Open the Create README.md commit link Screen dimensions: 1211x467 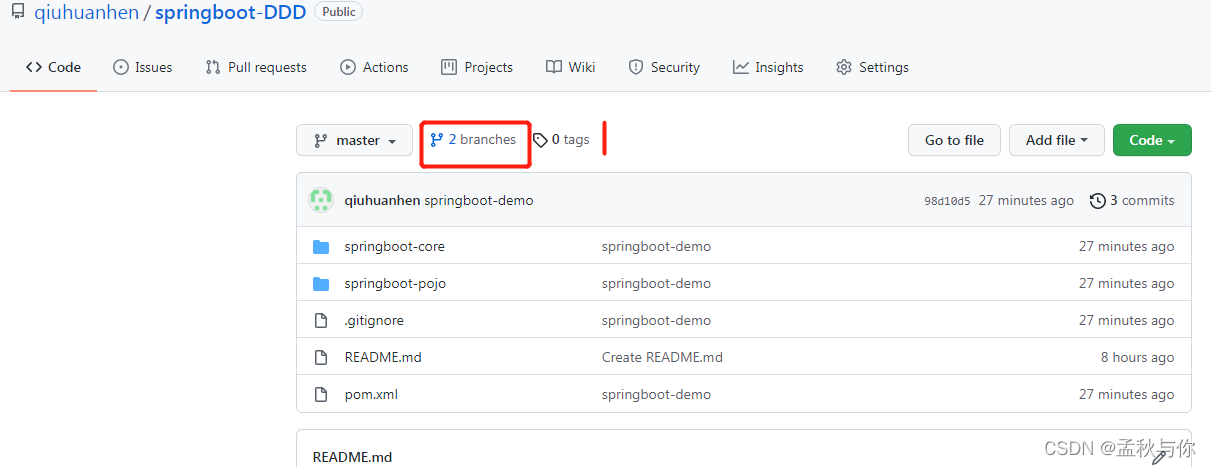[662, 357]
